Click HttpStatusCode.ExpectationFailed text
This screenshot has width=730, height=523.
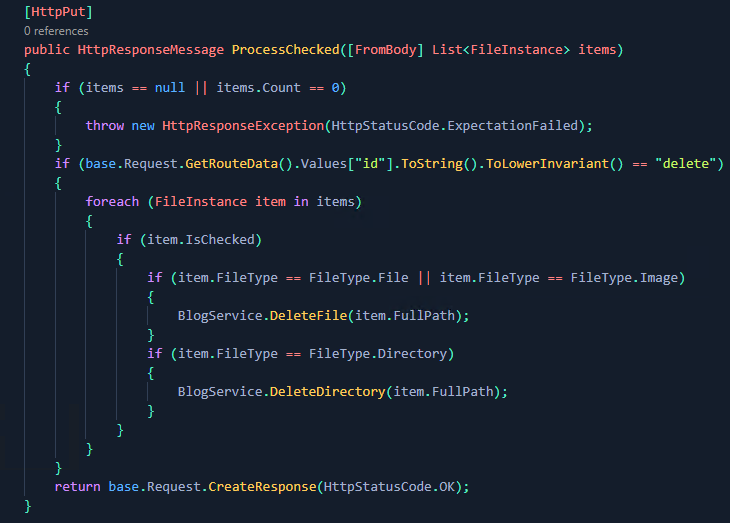(x=454, y=126)
